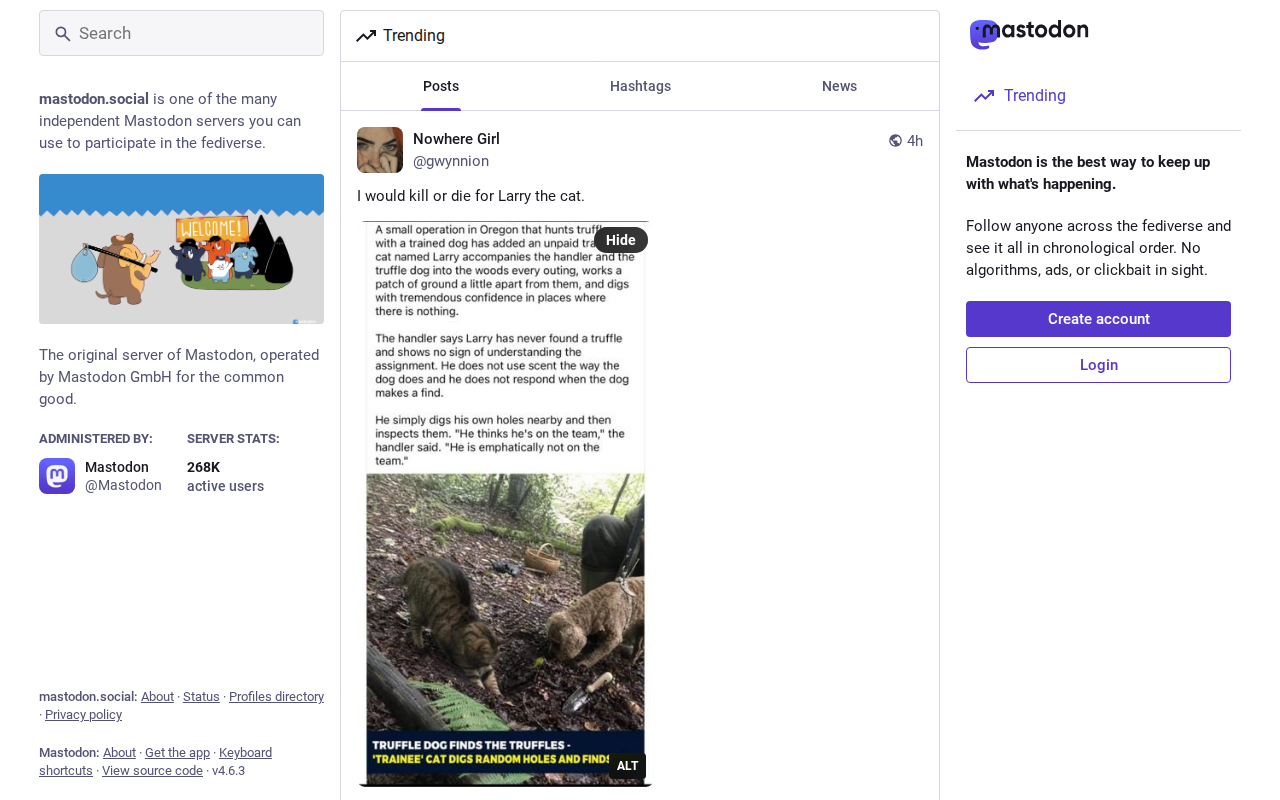Image resolution: width=1280 pixels, height=800 pixels.
Task: Switch to the News tab
Action: pyautogui.click(x=839, y=86)
